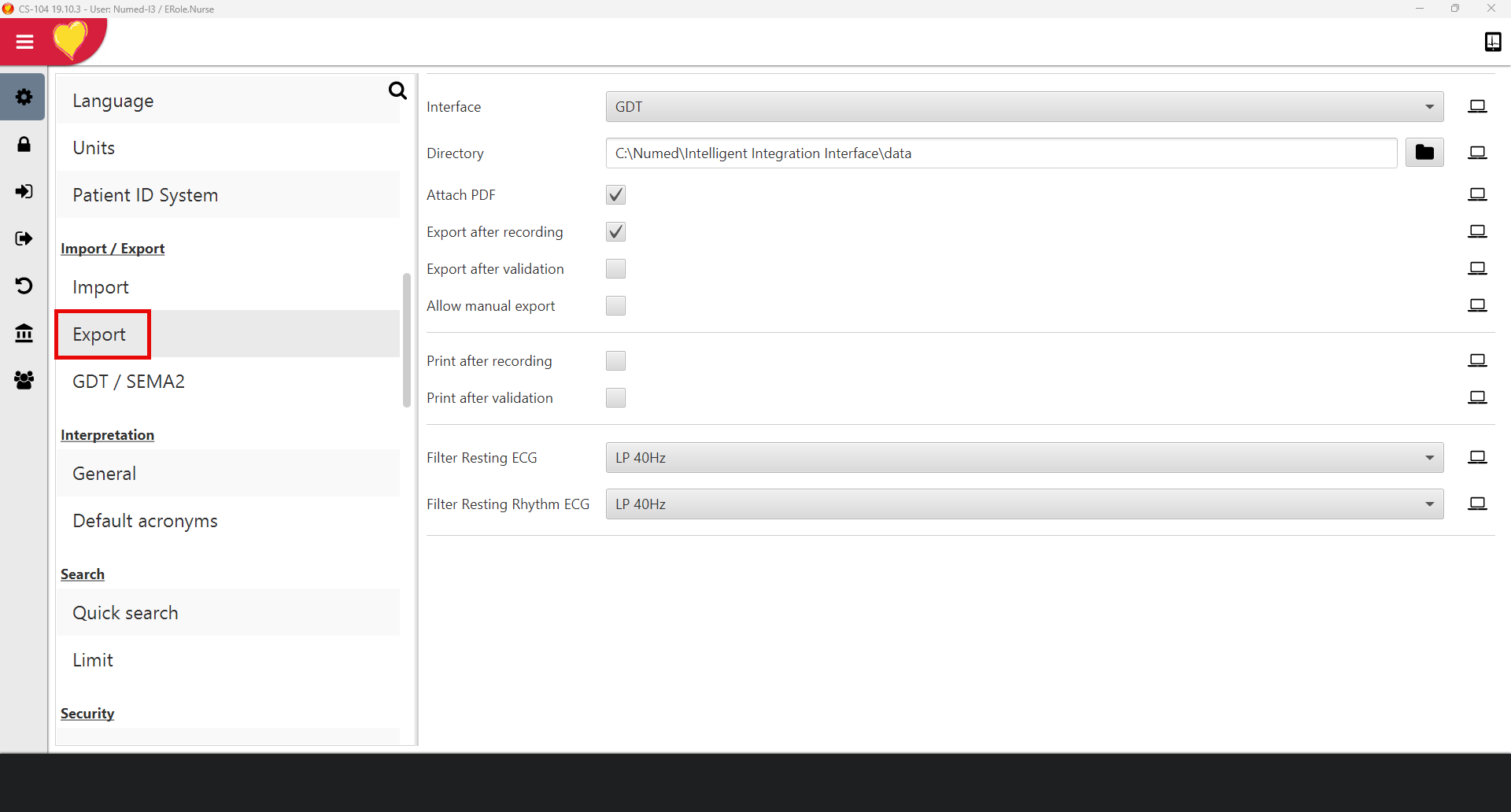Open Filter Resting Rhythm ECG dropdown
Viewport: 1511px width, 812px height.
pyautogui.click(x=1024, y=504)
